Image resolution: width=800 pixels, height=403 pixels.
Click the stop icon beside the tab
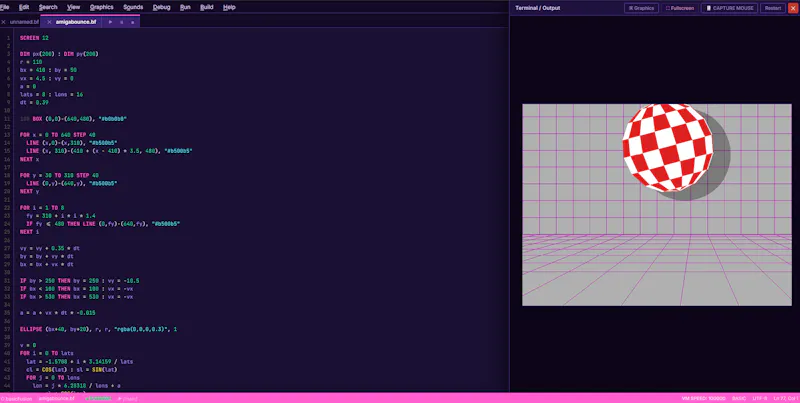pyautogui.click(x=133, y=22)
